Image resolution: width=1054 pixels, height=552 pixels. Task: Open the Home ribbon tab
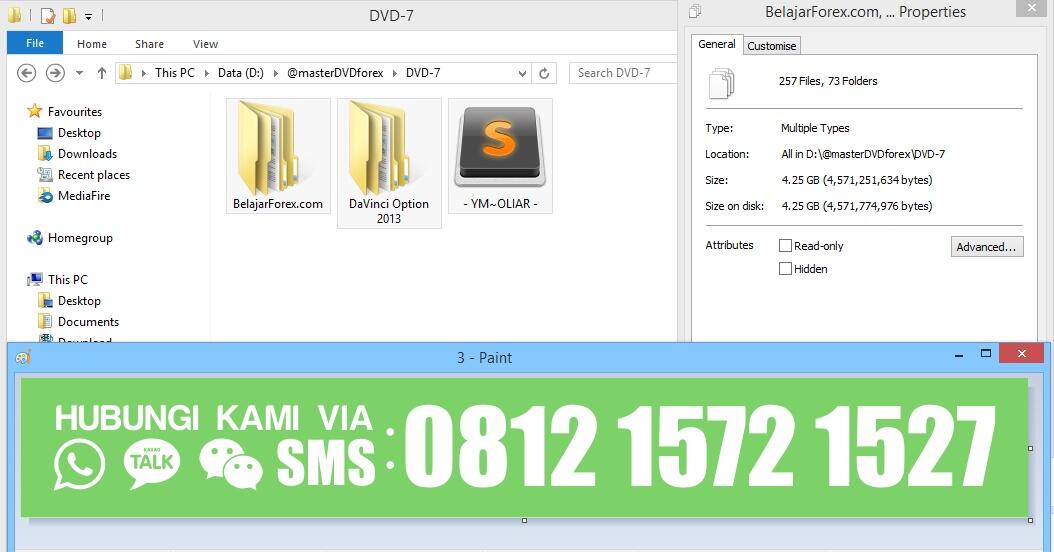pos(91,44)
